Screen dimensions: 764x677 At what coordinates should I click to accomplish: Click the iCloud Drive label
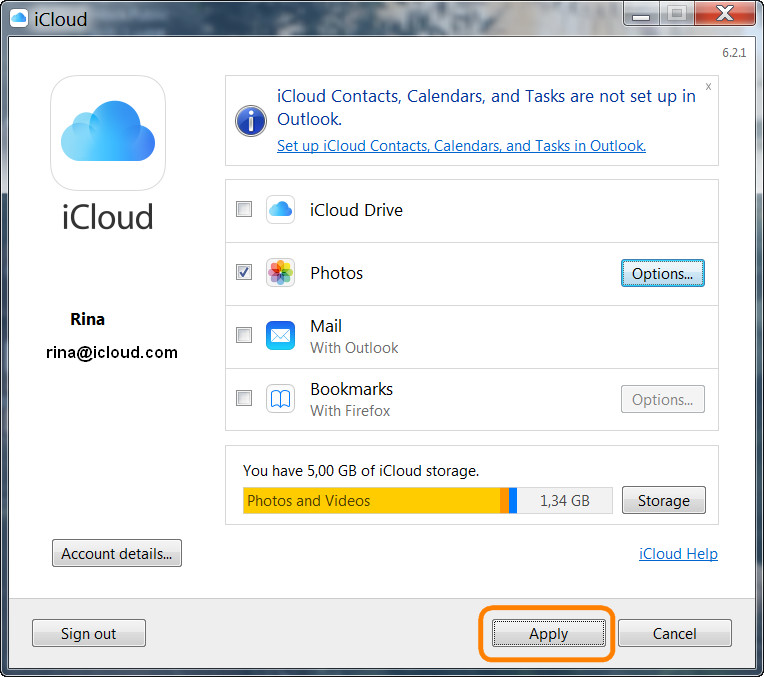point(356,210)
